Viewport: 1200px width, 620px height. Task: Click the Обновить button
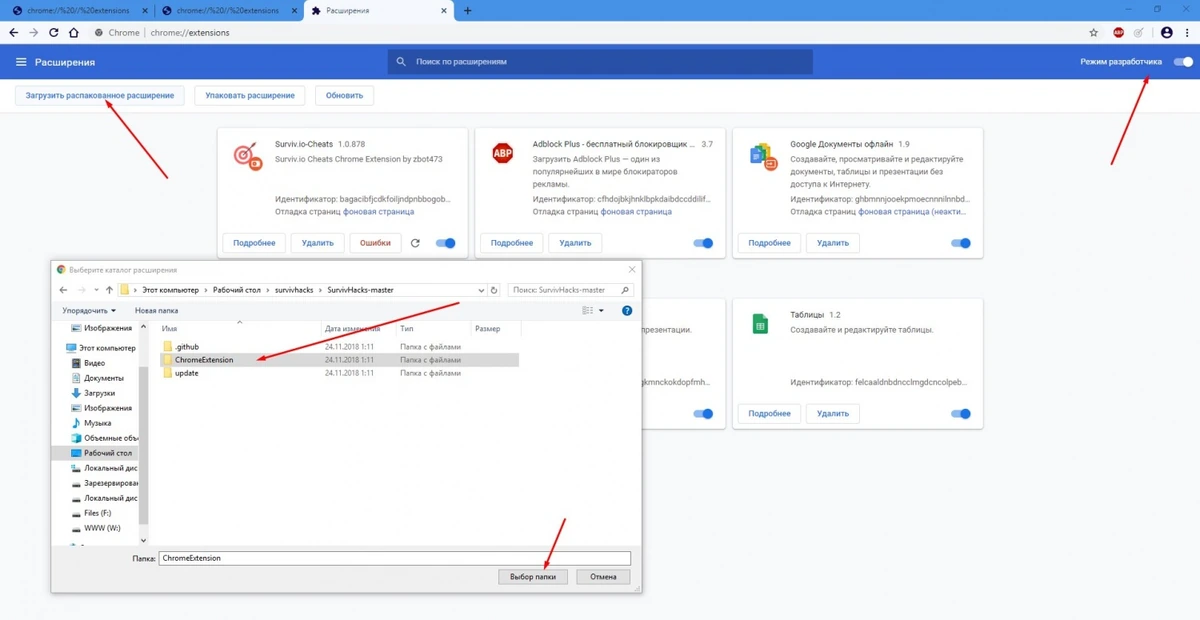point(345,95)
